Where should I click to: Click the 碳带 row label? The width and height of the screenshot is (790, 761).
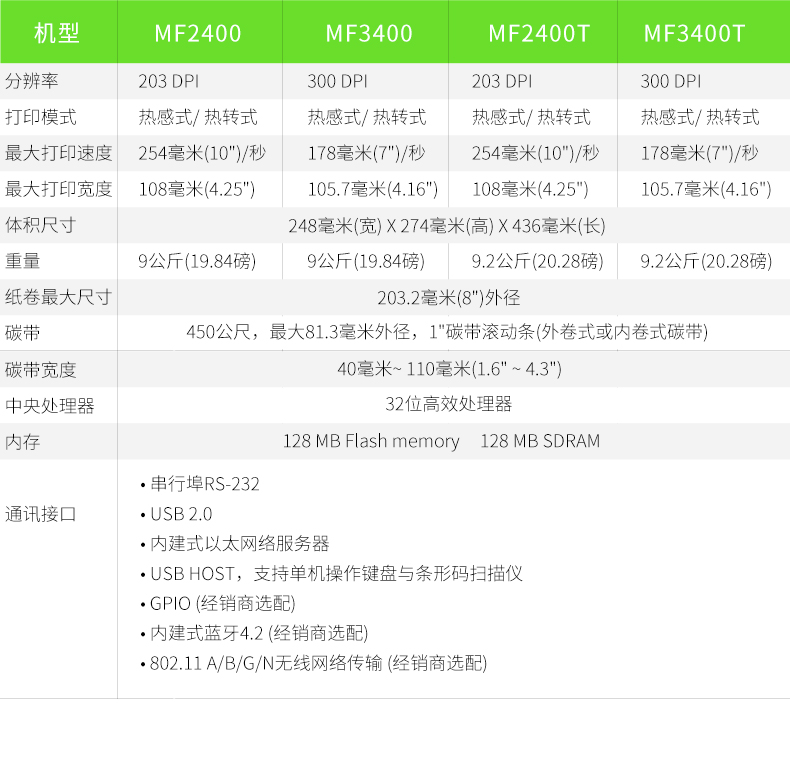click(x=23, y=333)
